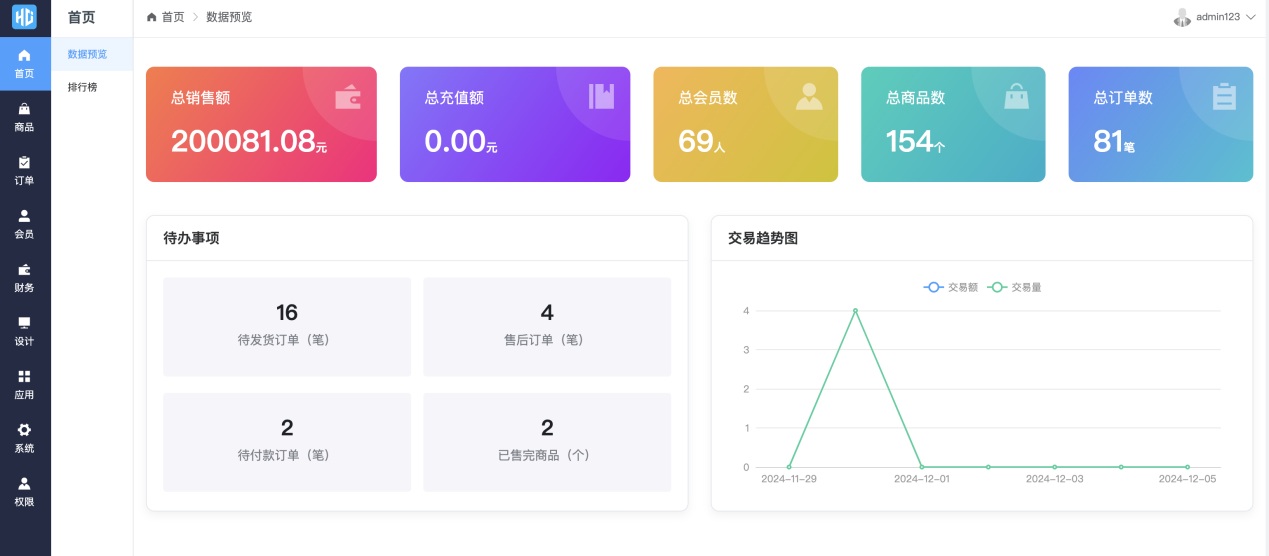
Task: Toggle 交易额 series in chart legend
Action: (950, 287)
